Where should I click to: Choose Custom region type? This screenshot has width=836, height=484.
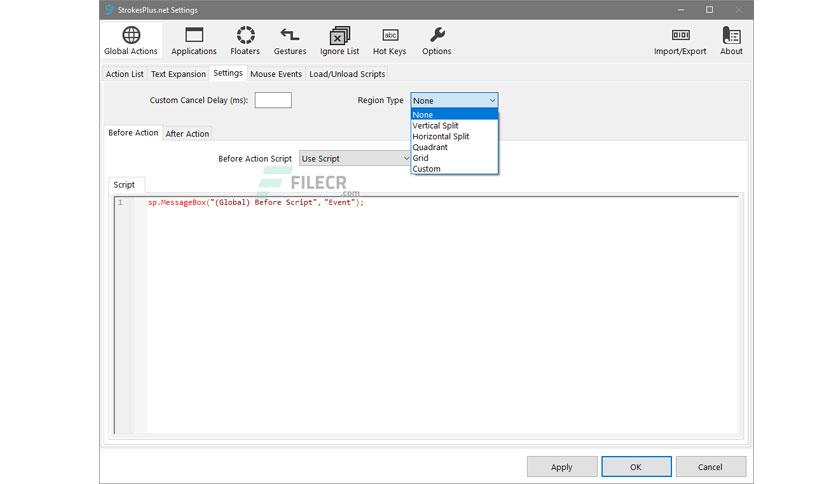(x=454, y=168)
